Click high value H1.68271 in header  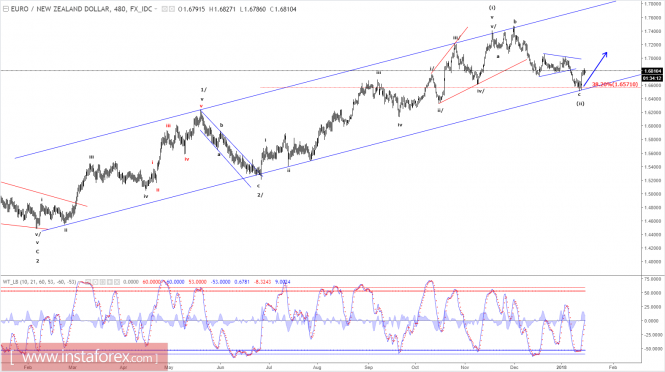222,9
